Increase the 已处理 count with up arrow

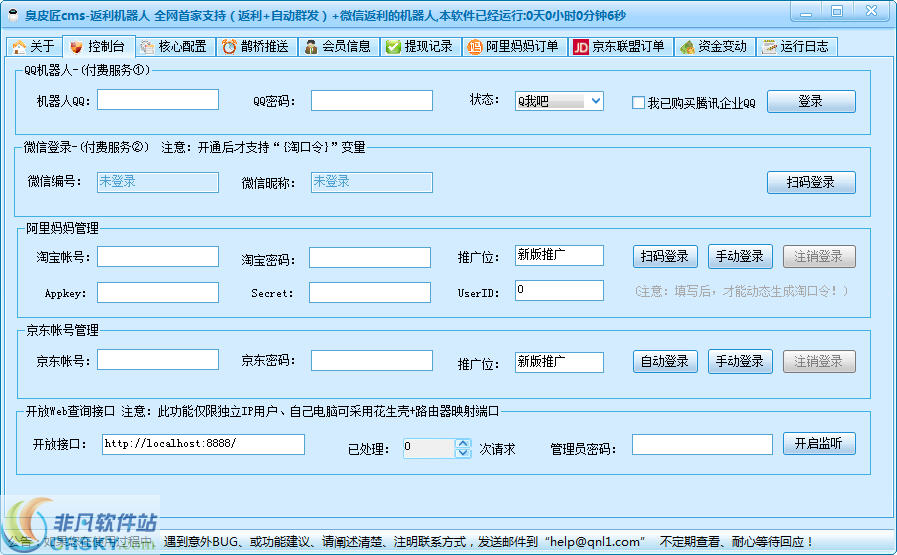(x=463, y=443)
